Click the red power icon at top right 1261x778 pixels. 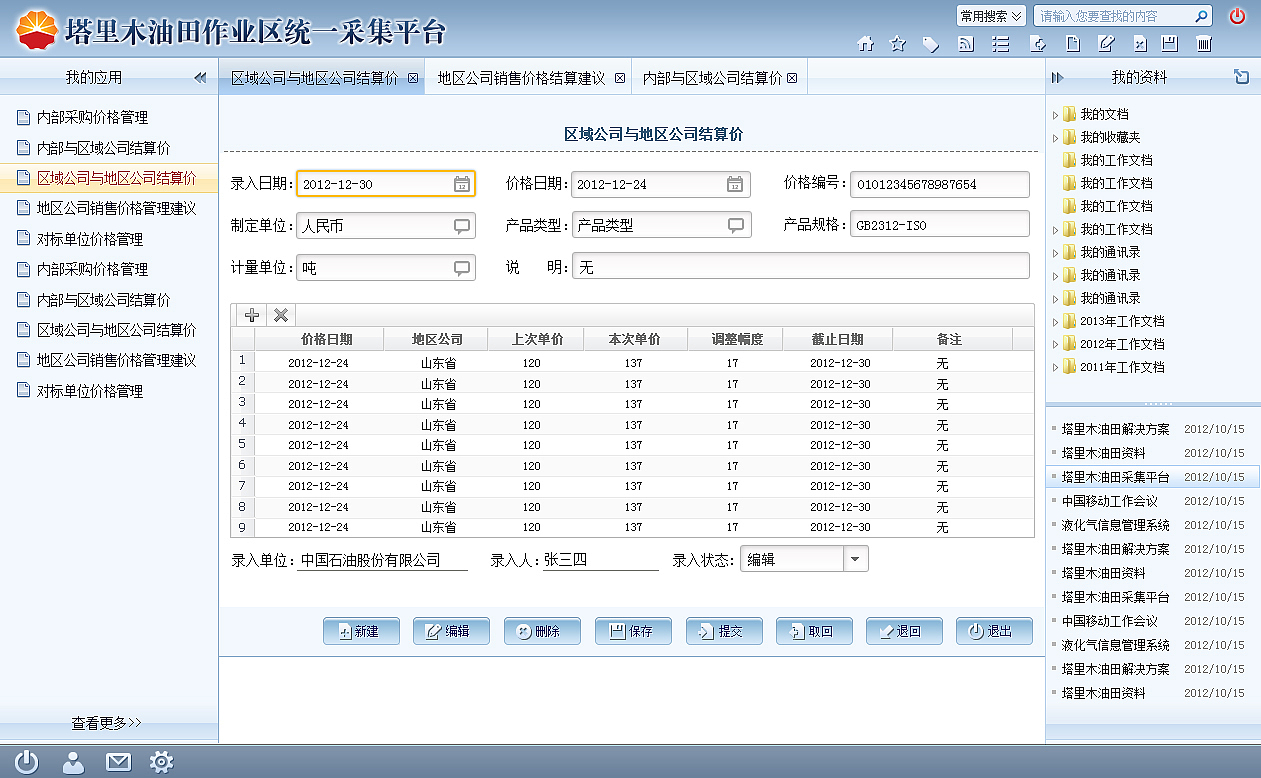[1238, 16]
